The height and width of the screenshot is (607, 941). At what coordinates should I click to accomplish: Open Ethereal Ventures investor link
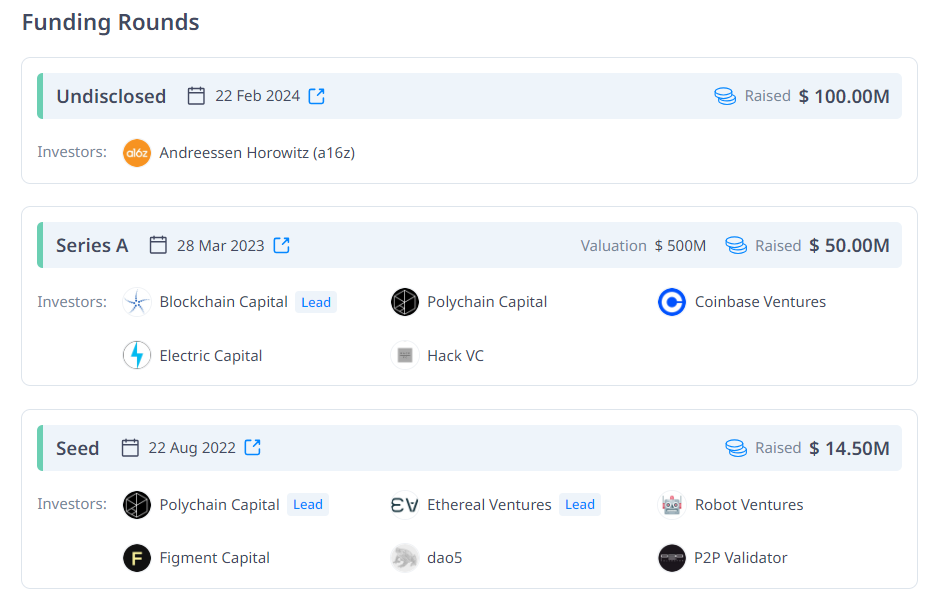coord(489,505)
